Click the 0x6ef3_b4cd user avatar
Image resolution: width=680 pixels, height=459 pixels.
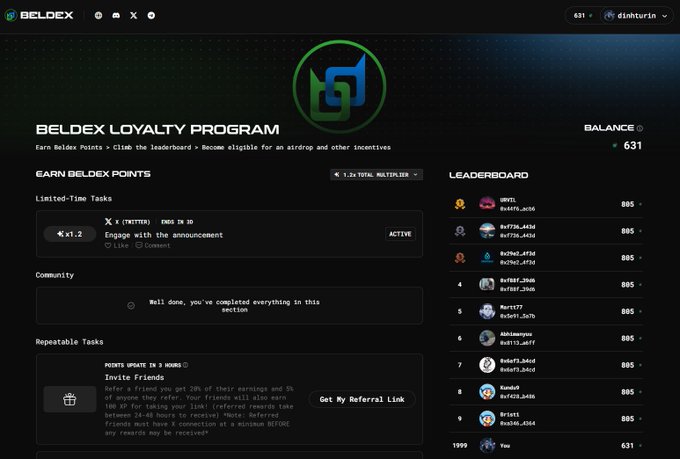coord(487,365)
